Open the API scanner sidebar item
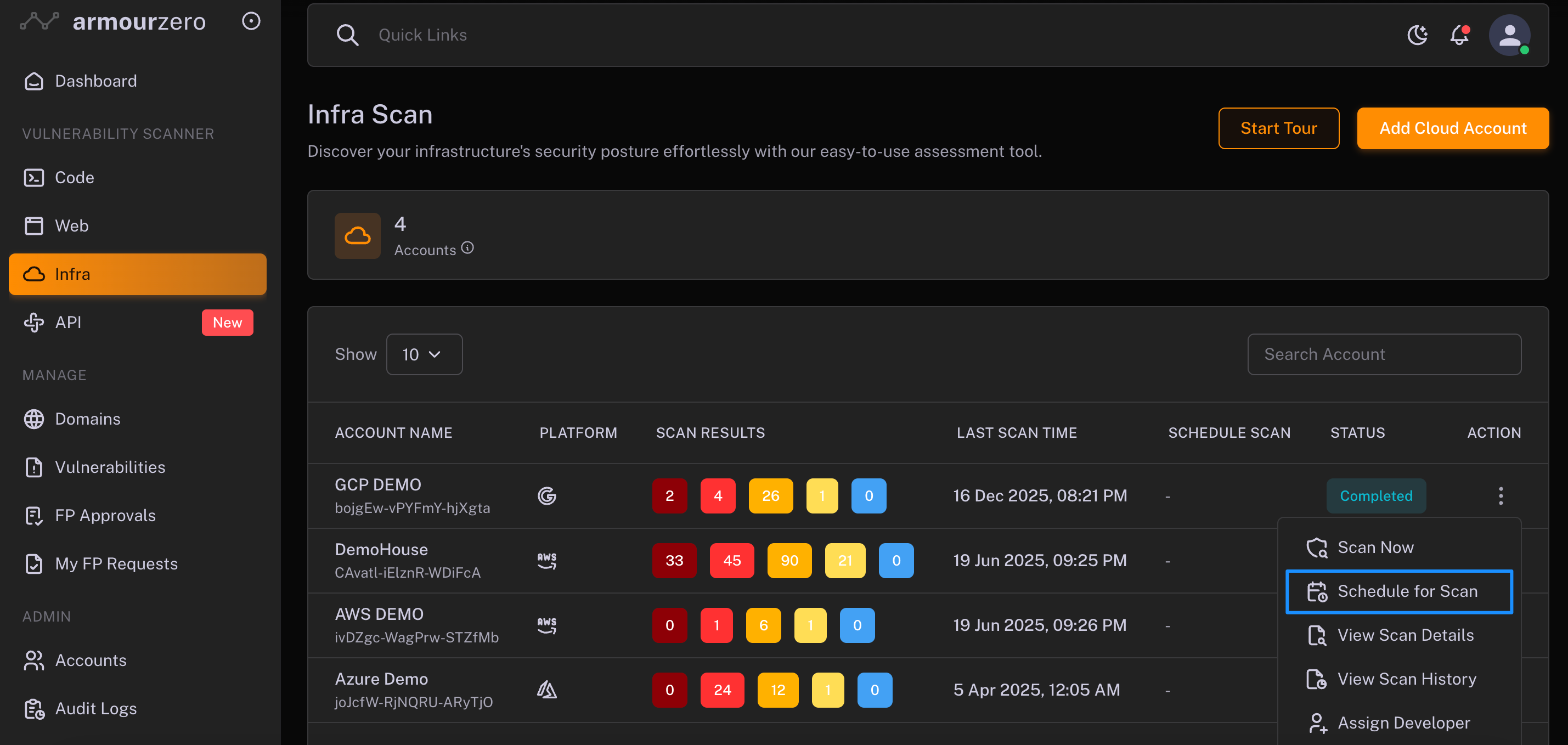Screen dimensions: 1568x745 pyautogui.click(x=68, y=322)
